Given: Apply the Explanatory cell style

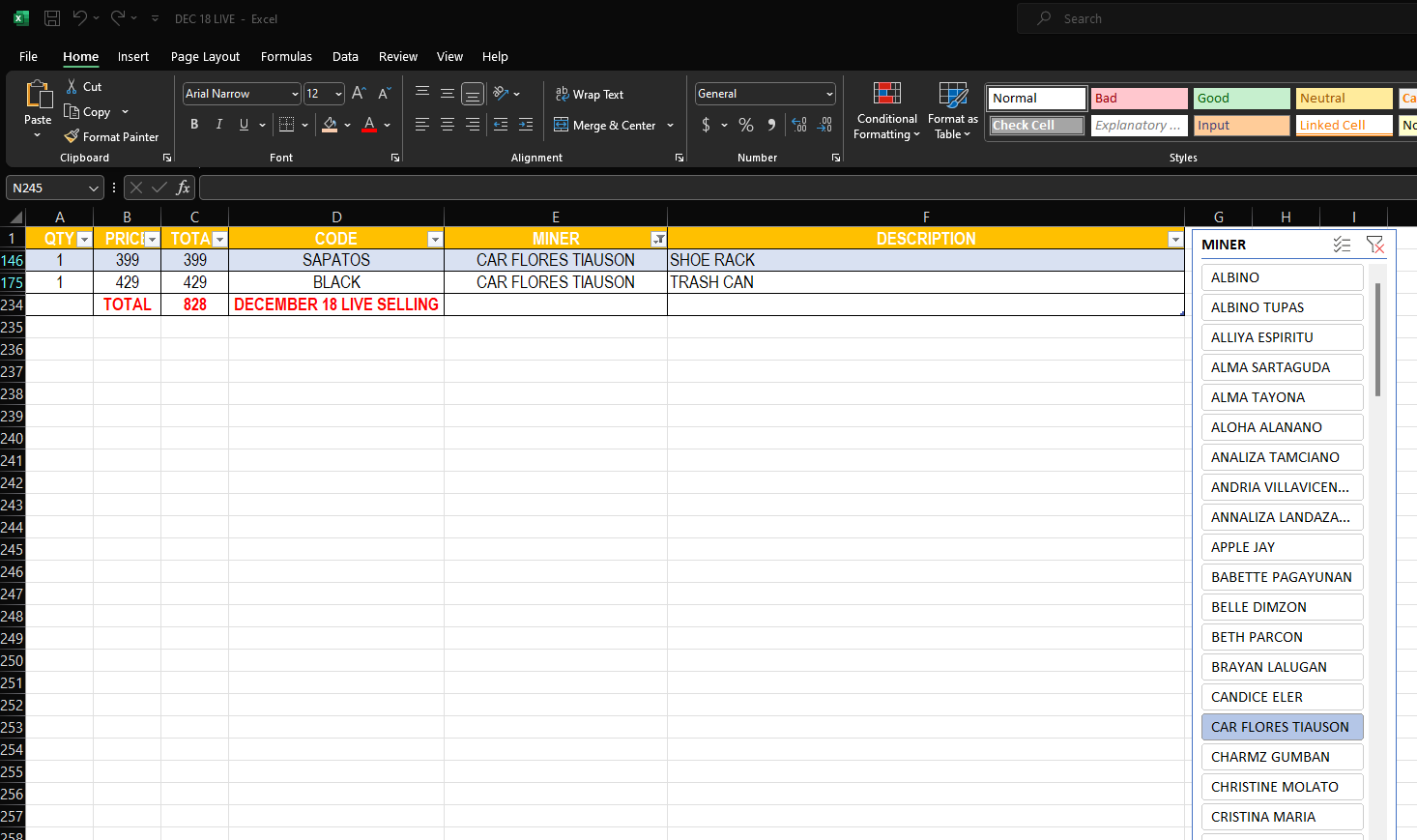Looking at the screenshot, I should pos(1140,126).
